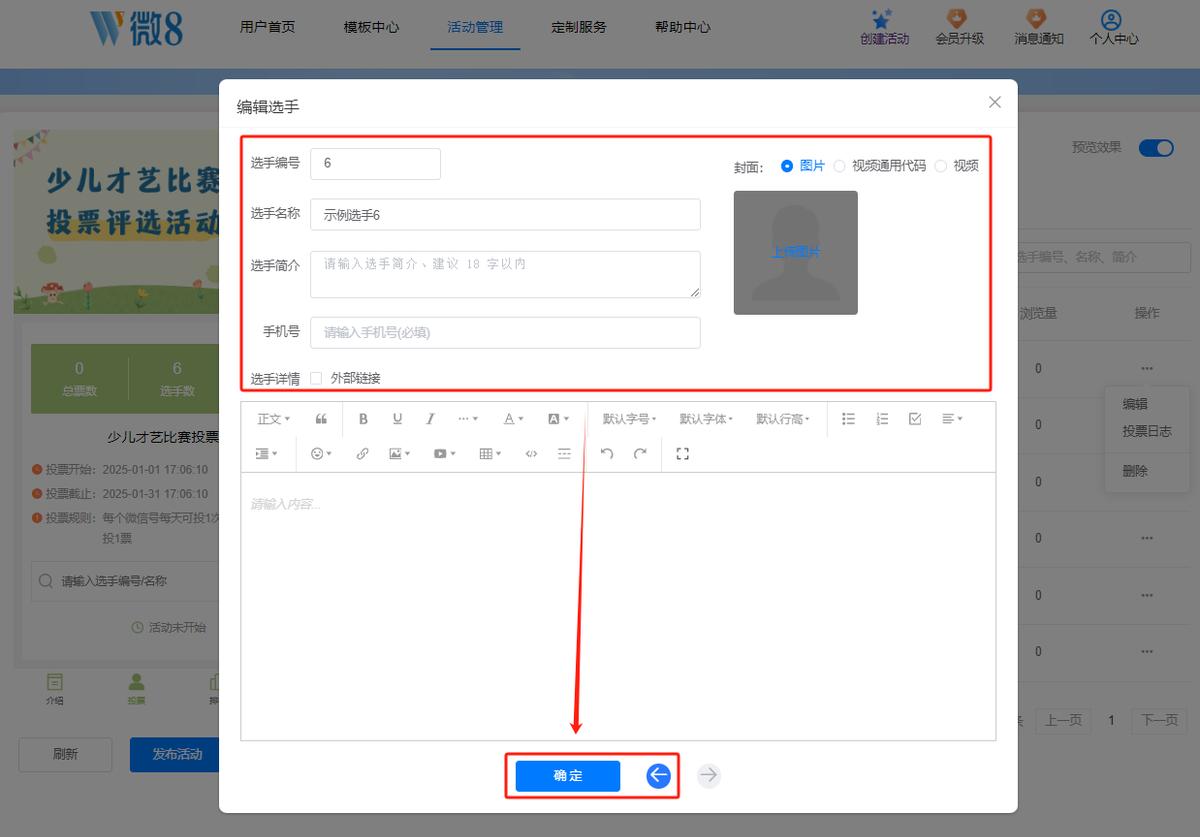Open 消息通知 from the top bar

click(x=1039, y=28)
